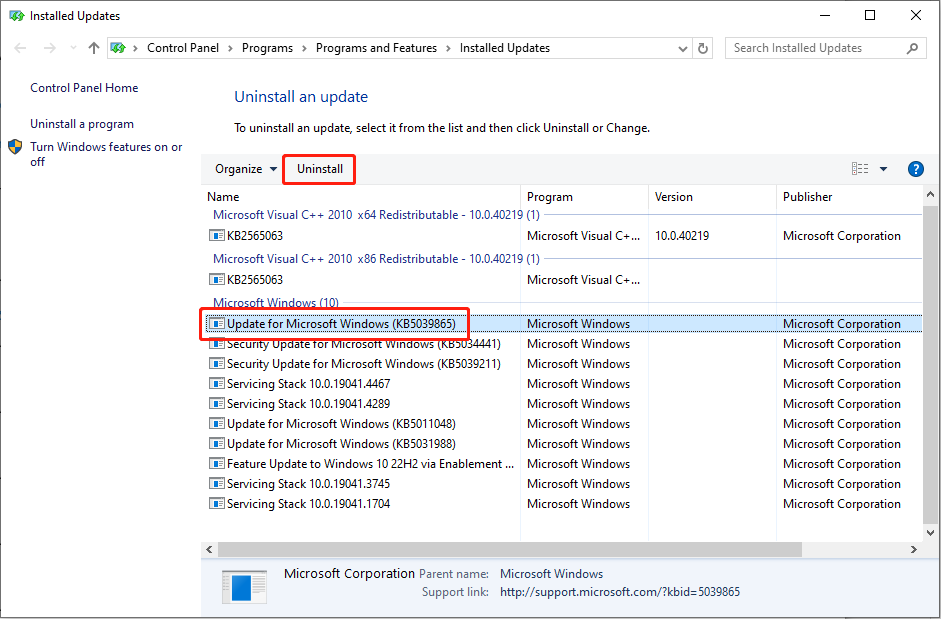Click the Installed Updates title bar icon
The width and height of the screenshot is (941, 619).
(x=17, y=16)
